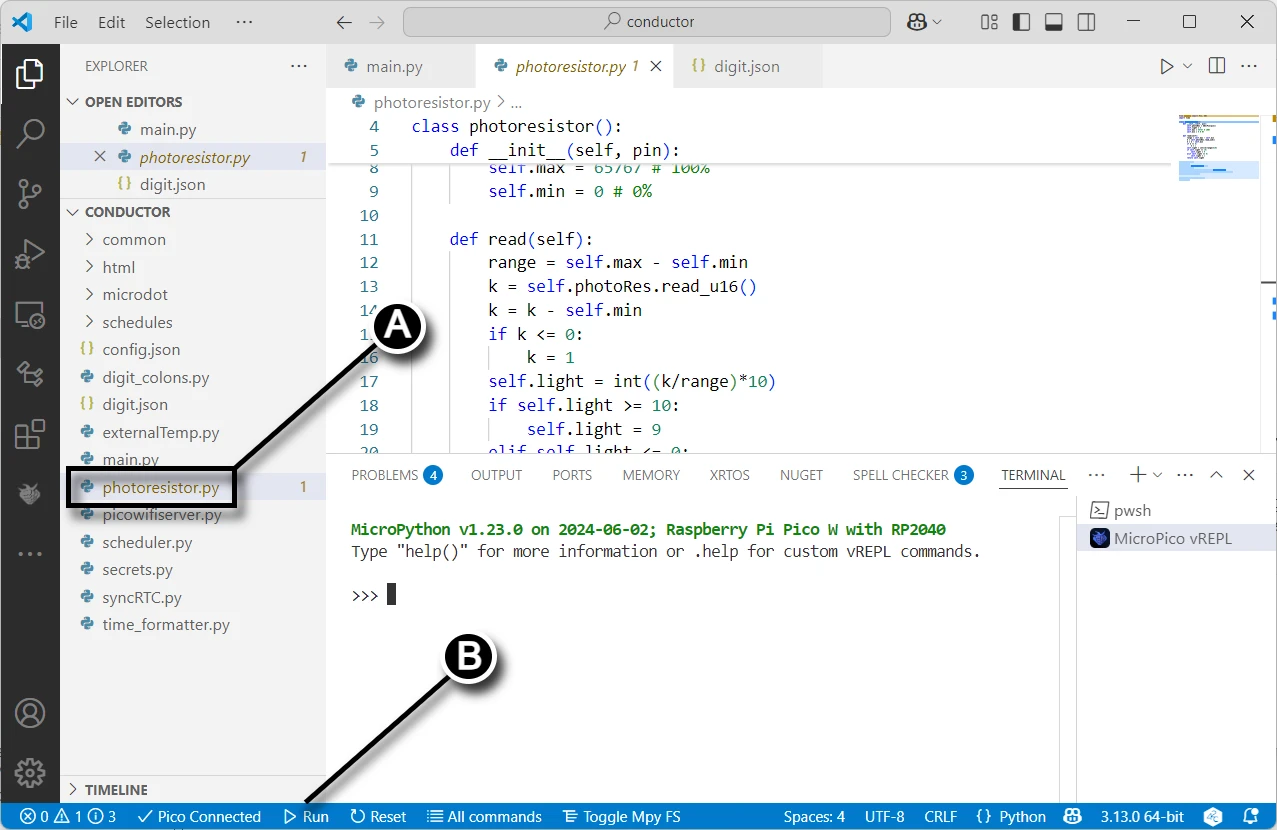Open the Edit menu

[112, 22]
